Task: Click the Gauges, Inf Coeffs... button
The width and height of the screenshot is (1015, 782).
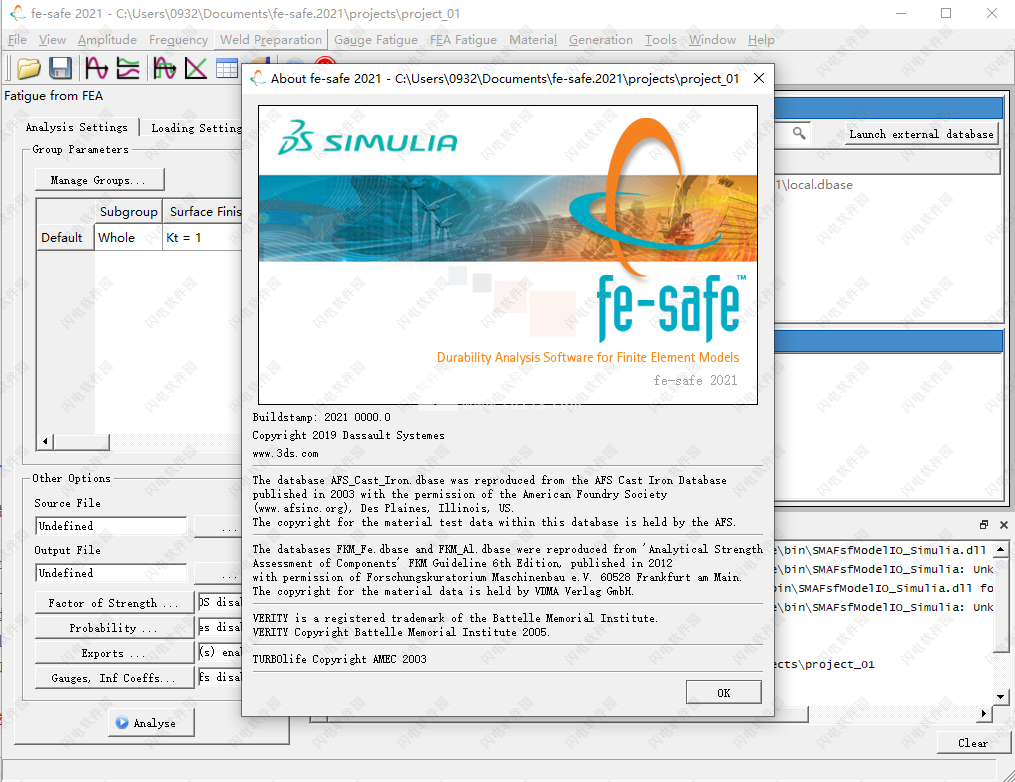Action: [x=113, y=678]
